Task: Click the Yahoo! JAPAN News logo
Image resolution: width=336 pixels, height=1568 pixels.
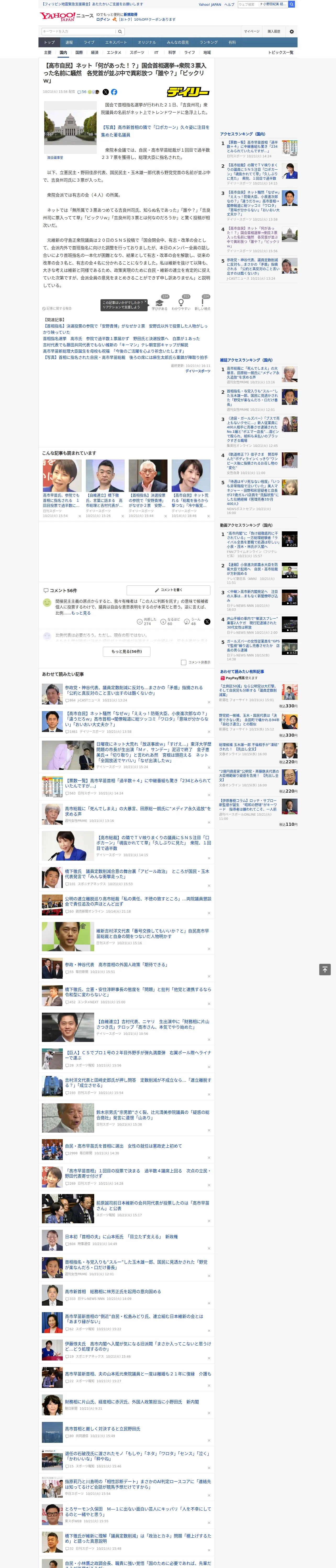Action: tap(66, 16)
